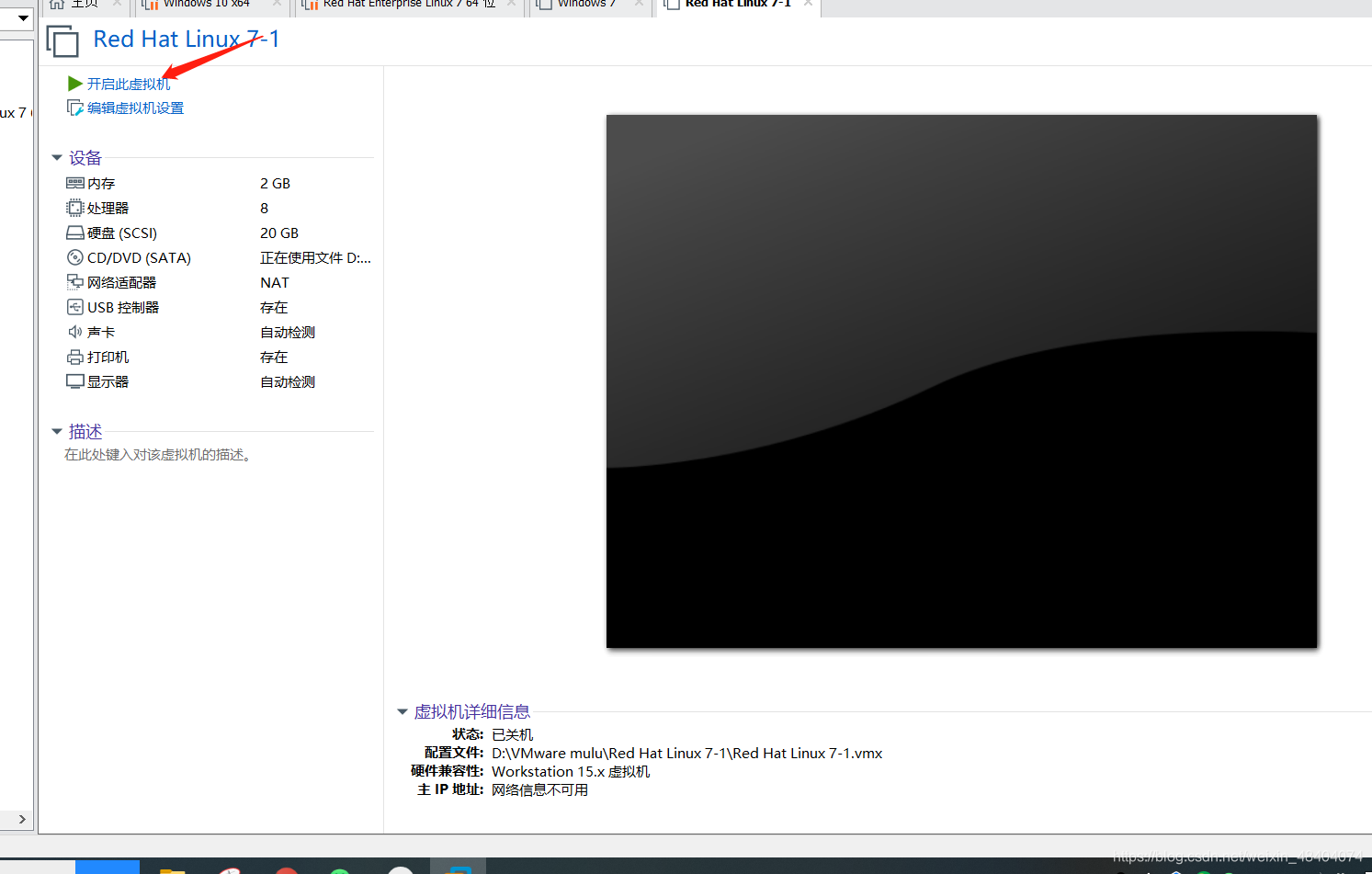The width and height of the screenshot is (1372, 874).
Task: Click the CD/DVD (SATA) disc icon
Action: (75, 258)
